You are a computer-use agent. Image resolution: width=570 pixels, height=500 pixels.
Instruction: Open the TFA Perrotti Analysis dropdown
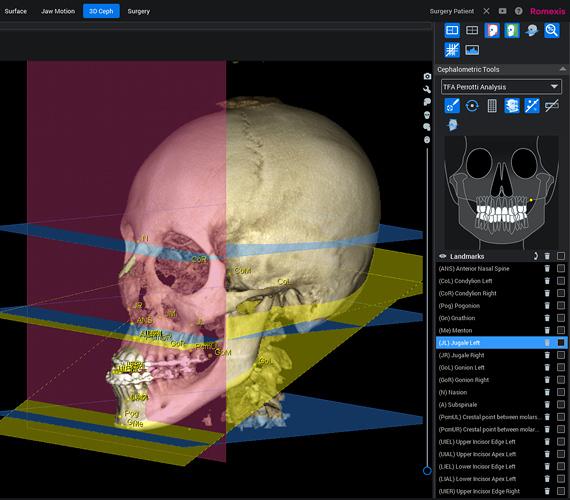(x=501, y=87)
